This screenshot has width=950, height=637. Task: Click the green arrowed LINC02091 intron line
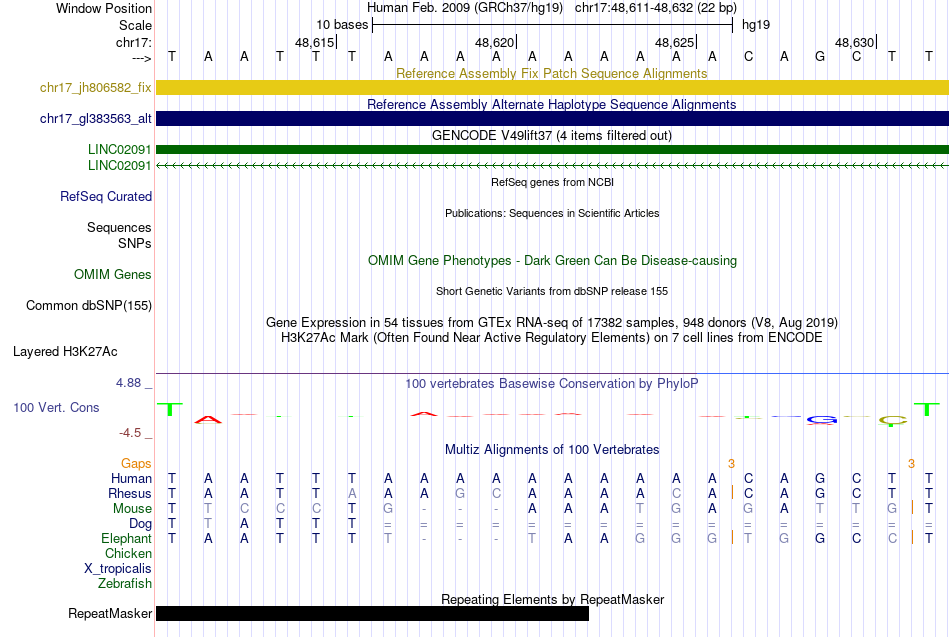tap(552, 165)
